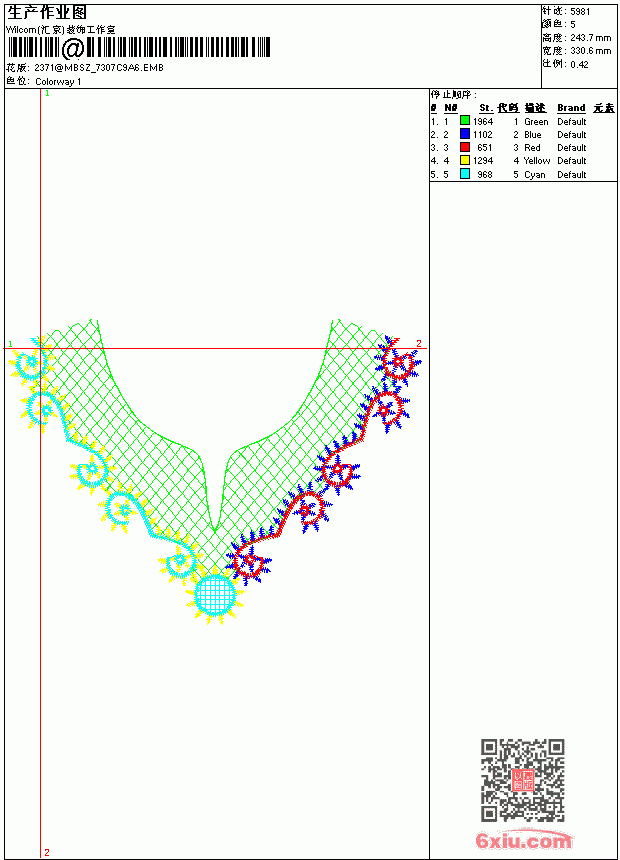This screenshot has width=620, height=860.
Task: Click the Brand column header
Action: (x=571, y=108)
